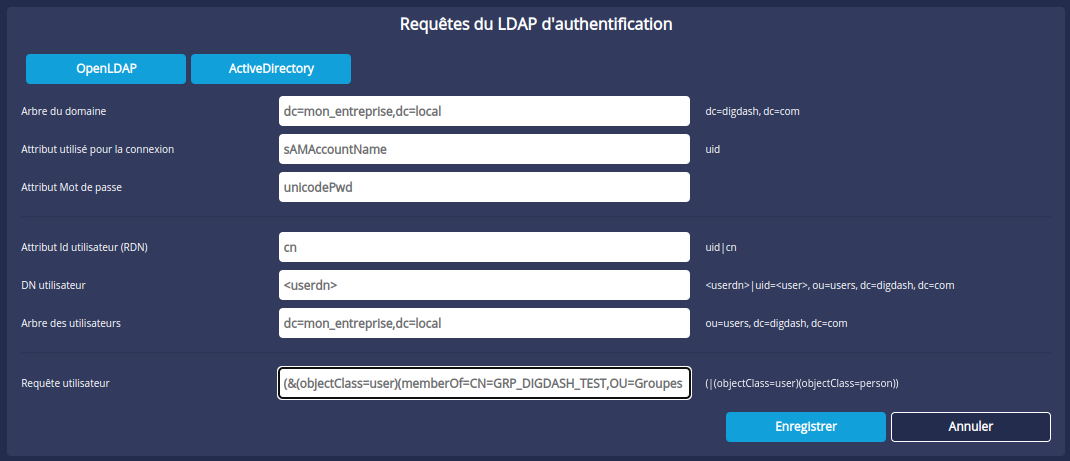Click the unicodePwd password attribute field
Screen dimensions: 1070x461
[x=485, y=187]
